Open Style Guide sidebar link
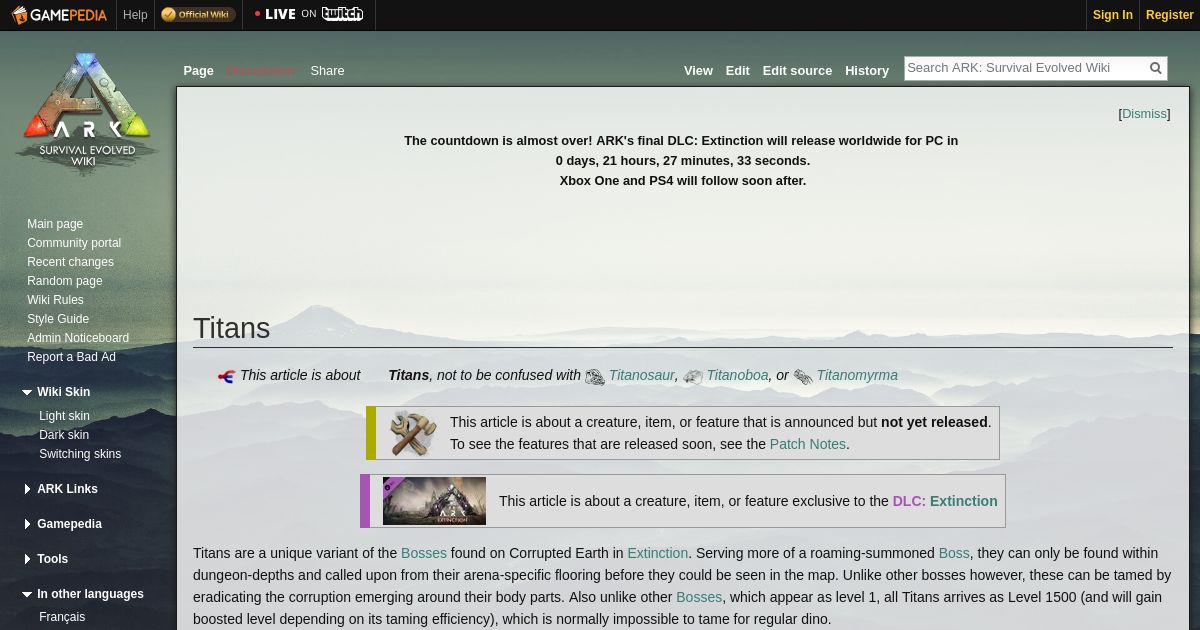Viewport: 1200px width, 630px height. [x=58, y=319]
